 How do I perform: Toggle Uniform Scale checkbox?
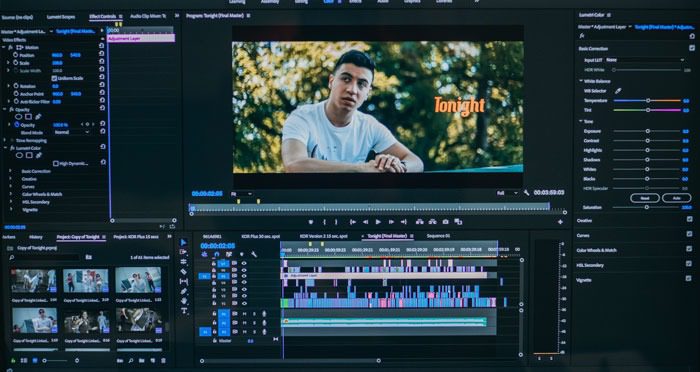click(54, 78)
